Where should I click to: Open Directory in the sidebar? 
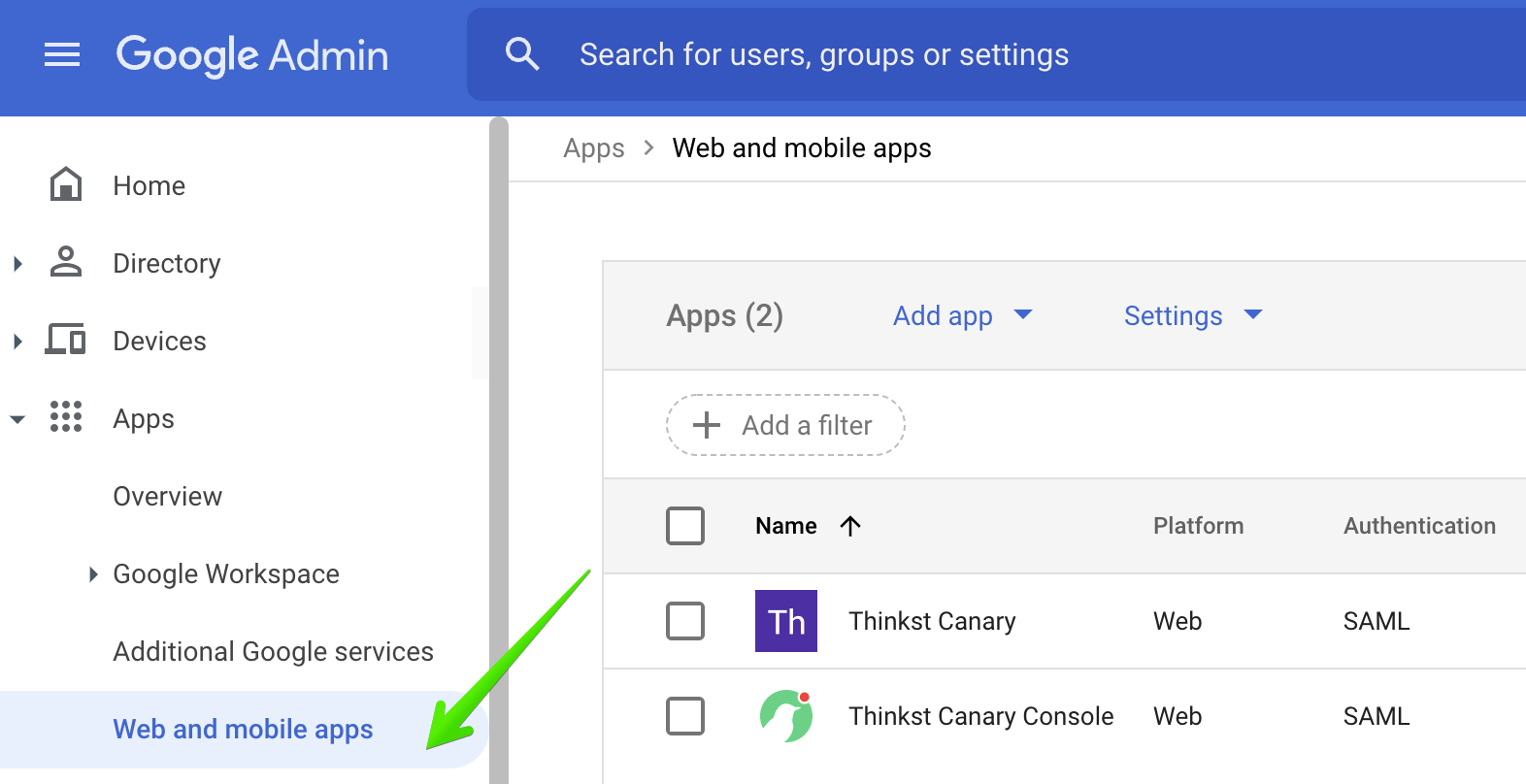point(167,263)
